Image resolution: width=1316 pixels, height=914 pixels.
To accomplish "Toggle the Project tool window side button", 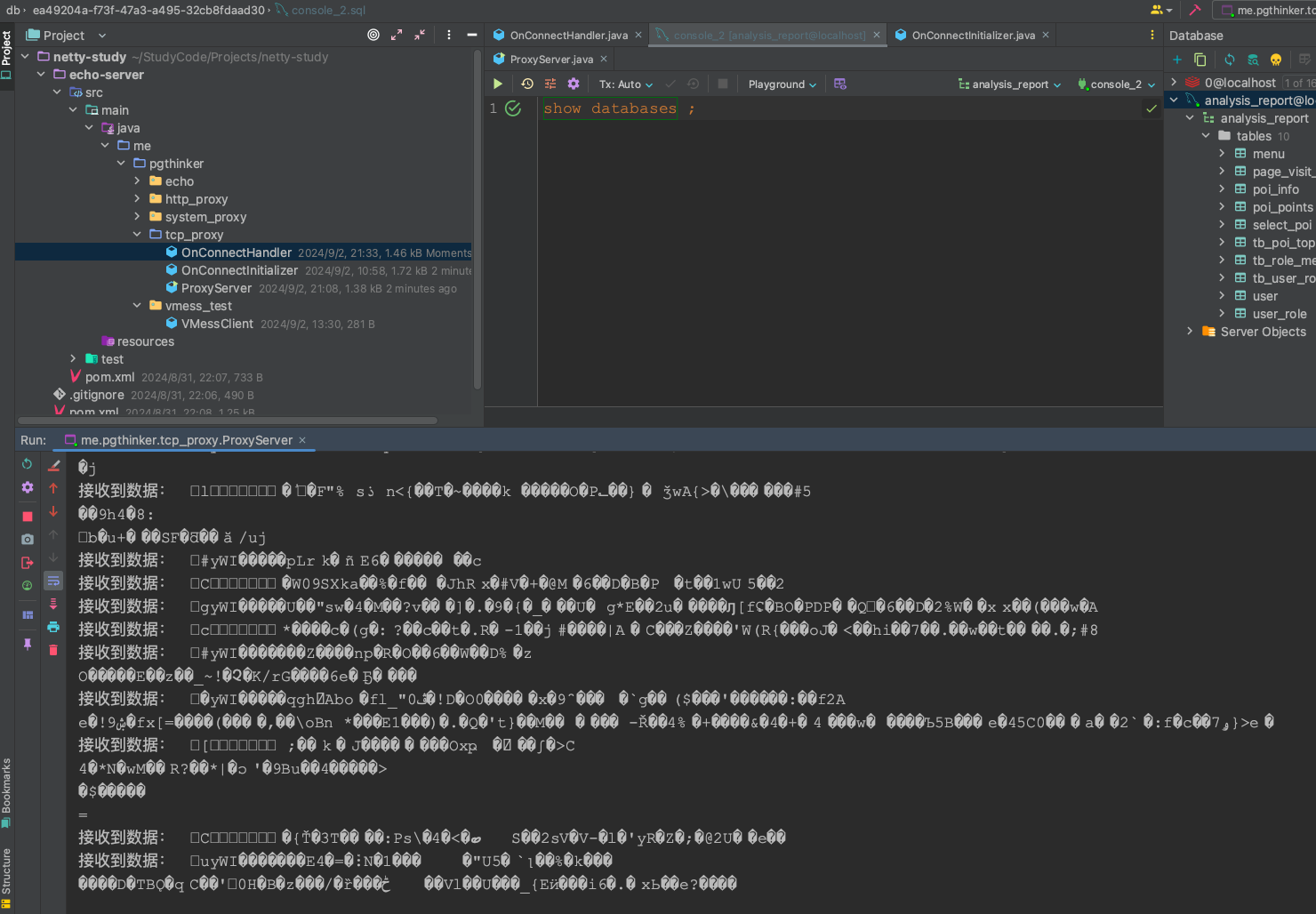I will pyautogui.click(x=6, y=55).
